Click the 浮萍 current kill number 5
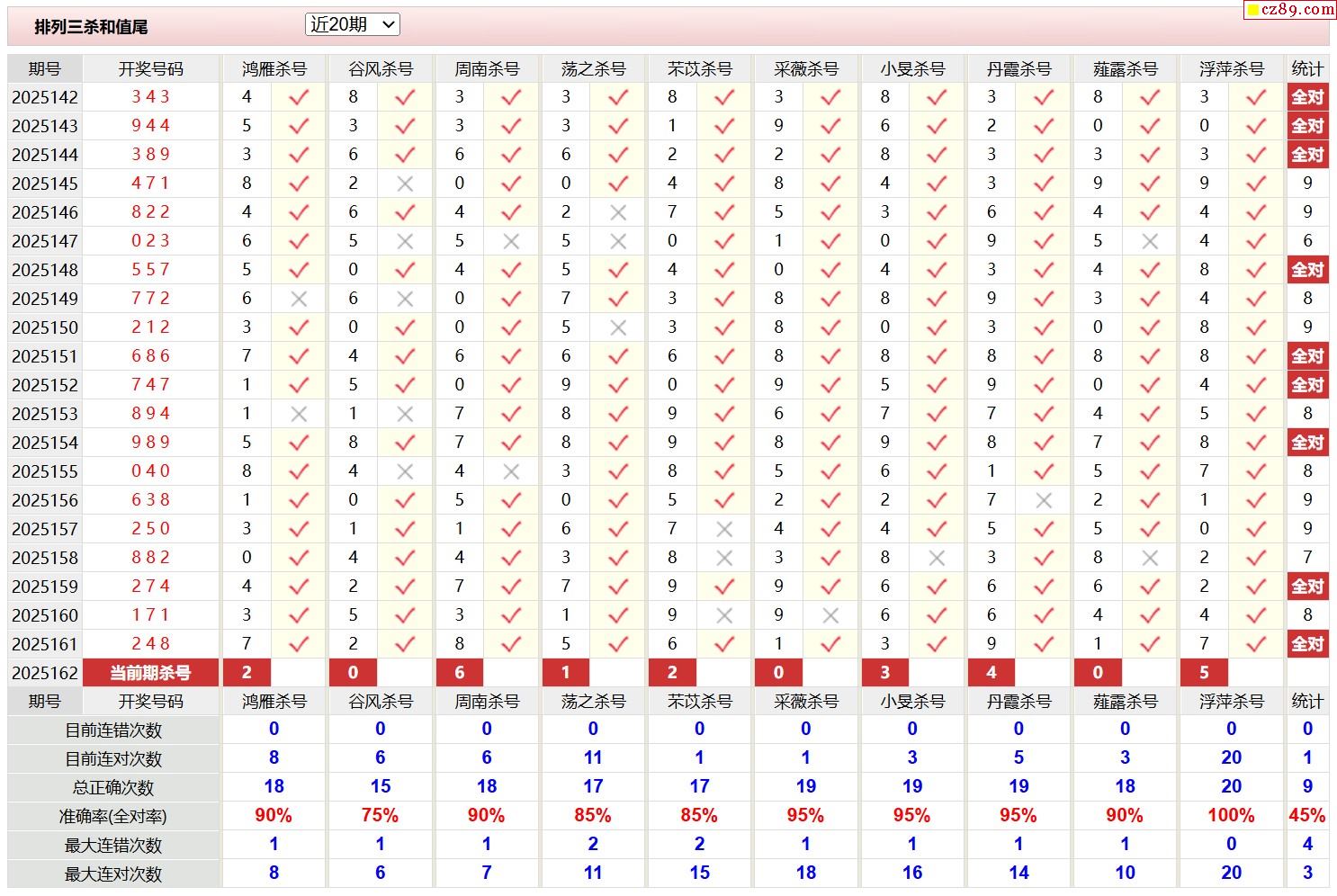The width and height of the screenshot is (1337, 896). click(1204, 672)
